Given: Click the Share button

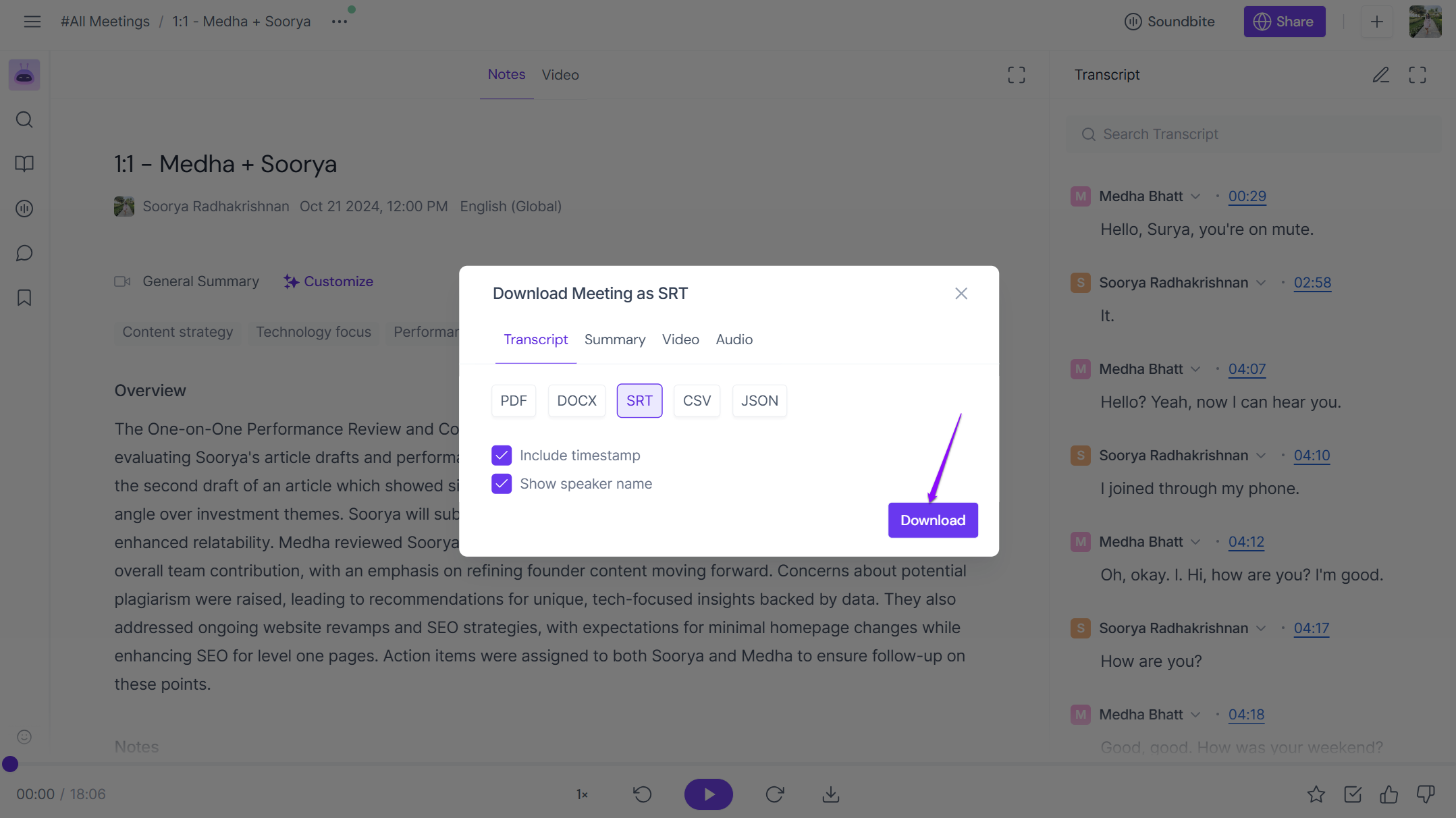Looking at the screenshot, I should pos(1285,21).
